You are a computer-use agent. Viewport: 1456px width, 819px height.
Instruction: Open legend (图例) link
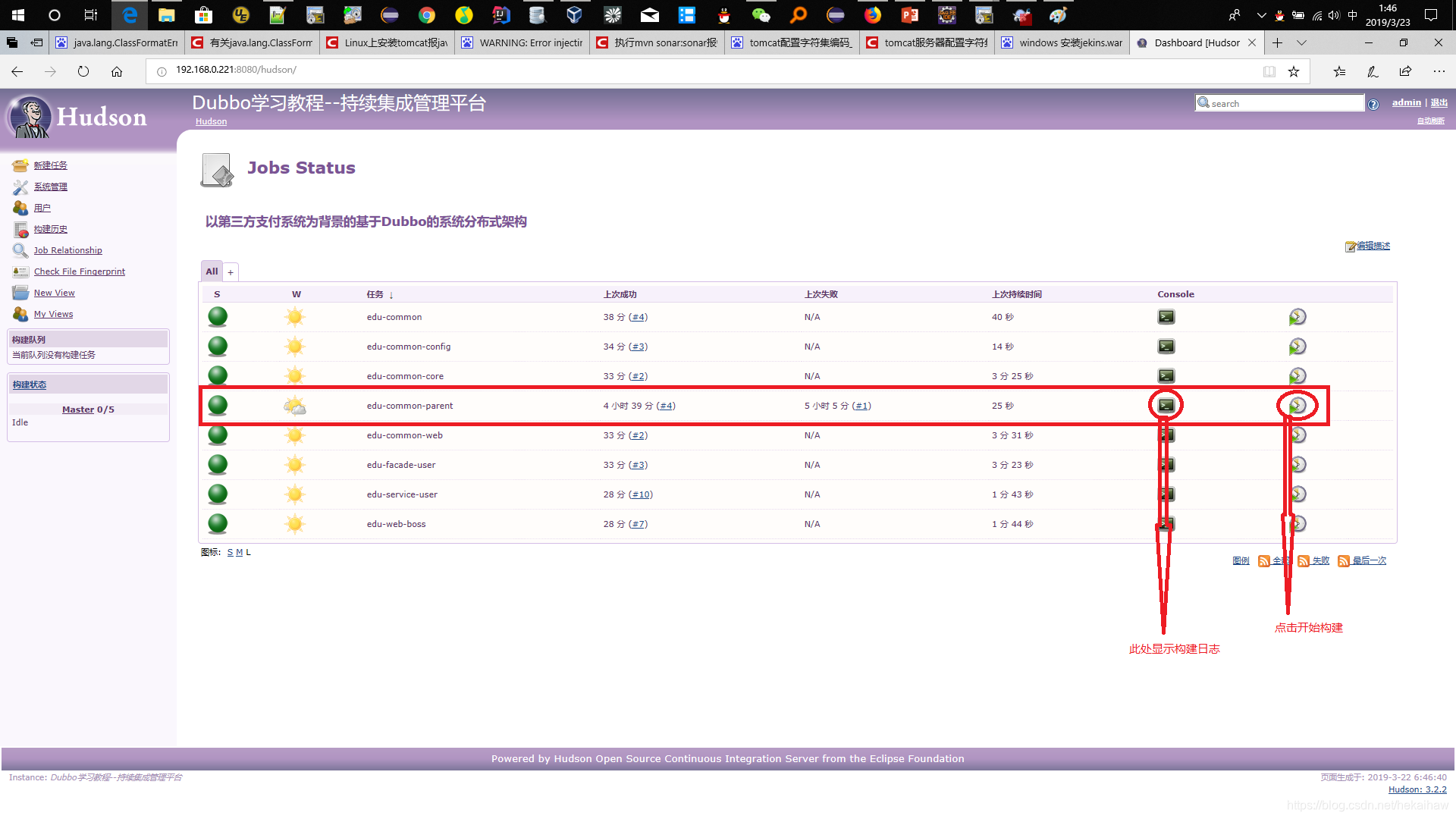[x=1241, y=560]
